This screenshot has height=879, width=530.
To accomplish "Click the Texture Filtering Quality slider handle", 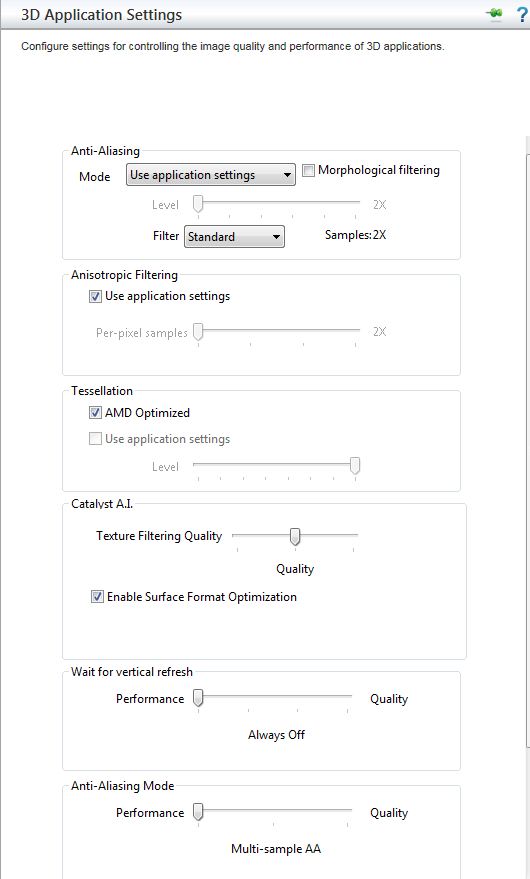I will tap(295, 536).
